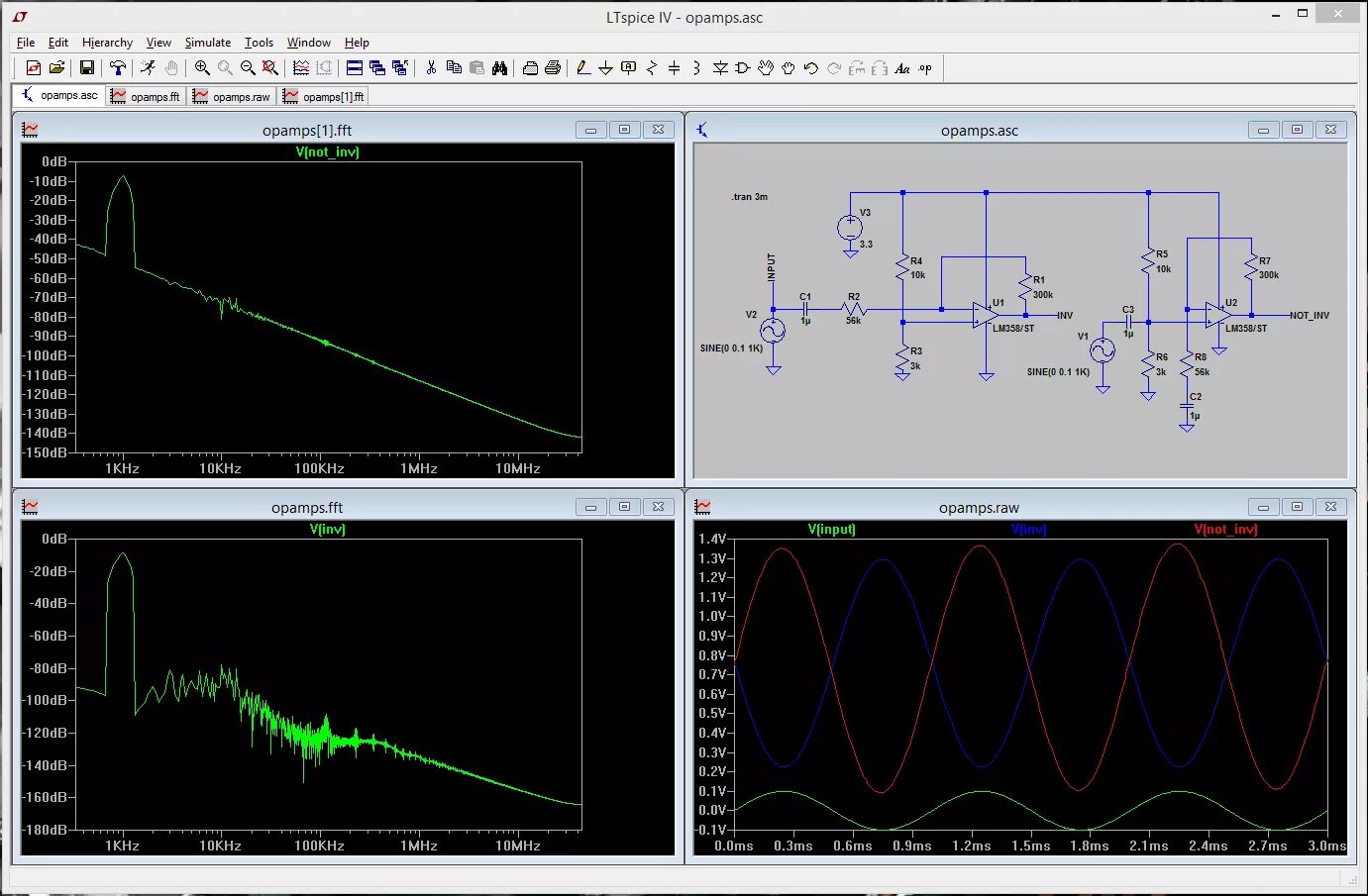
Task: Open the Tools menu
Action: [x=259, y=43]
